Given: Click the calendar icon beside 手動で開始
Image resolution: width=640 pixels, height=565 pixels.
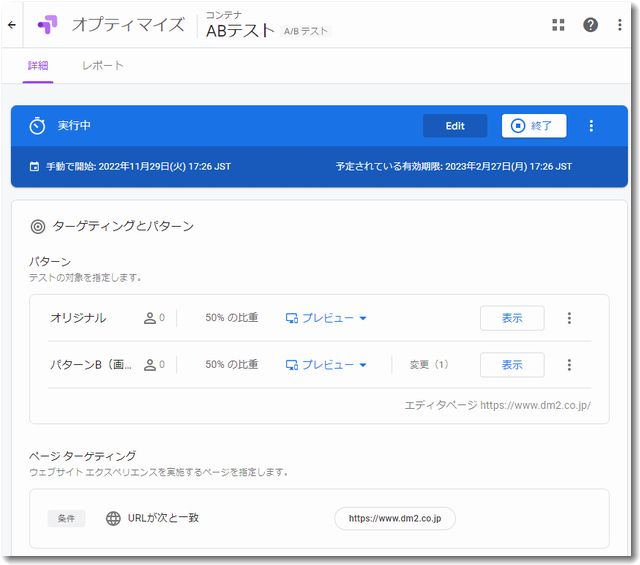Looking at the screenshot, I should [35, 167].
